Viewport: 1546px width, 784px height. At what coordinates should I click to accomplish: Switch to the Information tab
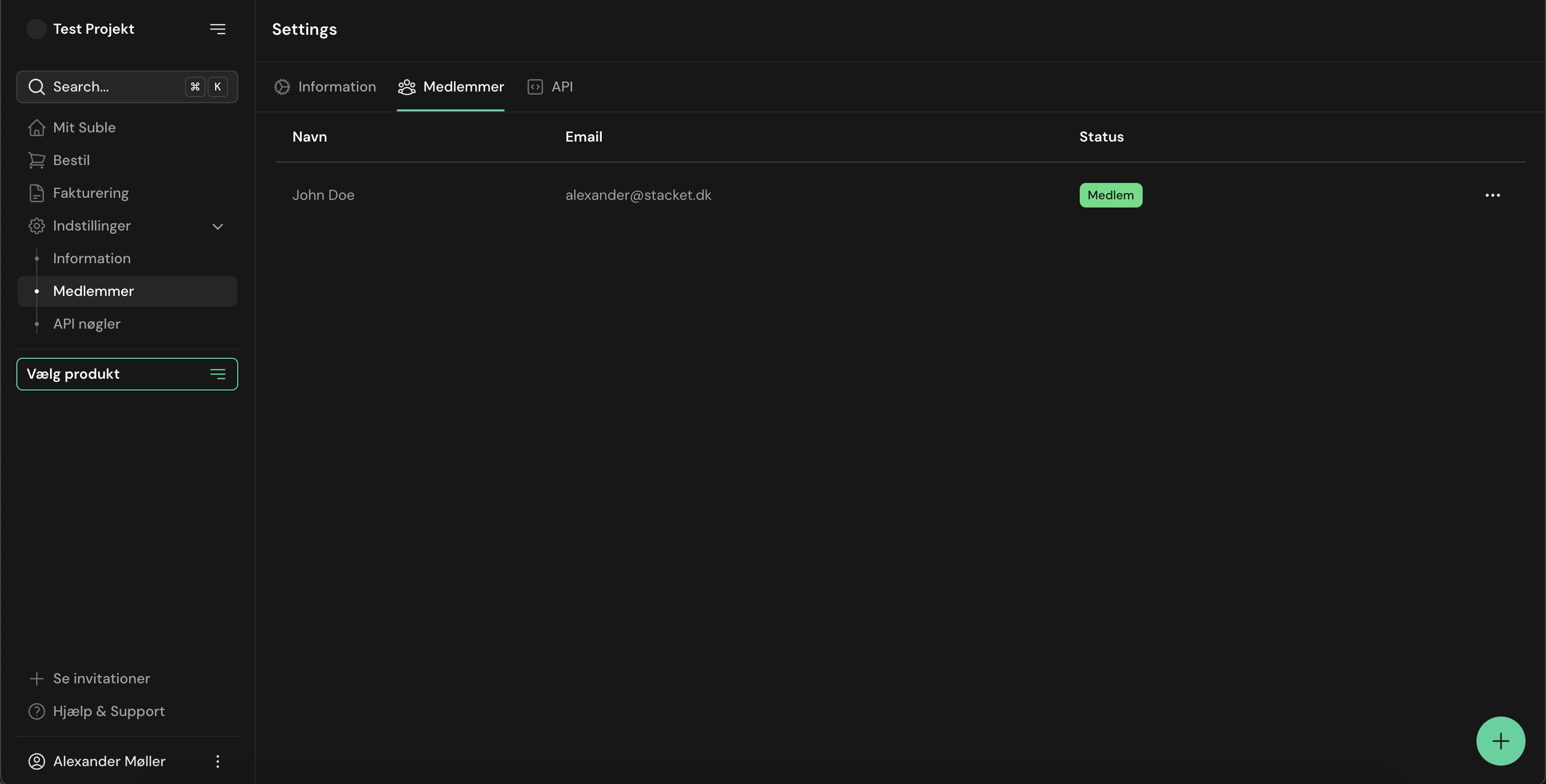tap(325, 87)
